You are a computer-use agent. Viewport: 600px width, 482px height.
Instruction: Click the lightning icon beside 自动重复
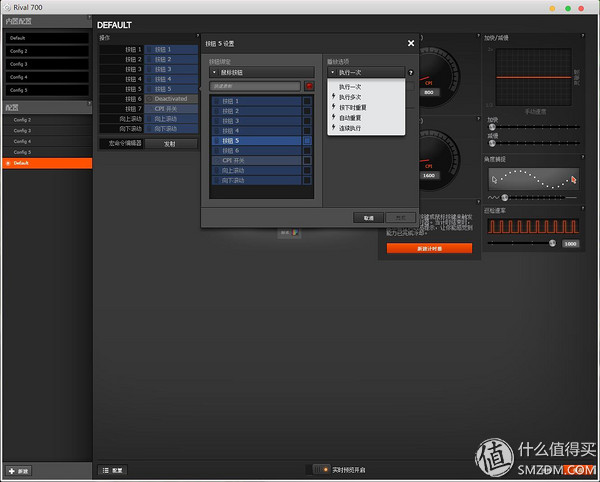coord(332,118)
